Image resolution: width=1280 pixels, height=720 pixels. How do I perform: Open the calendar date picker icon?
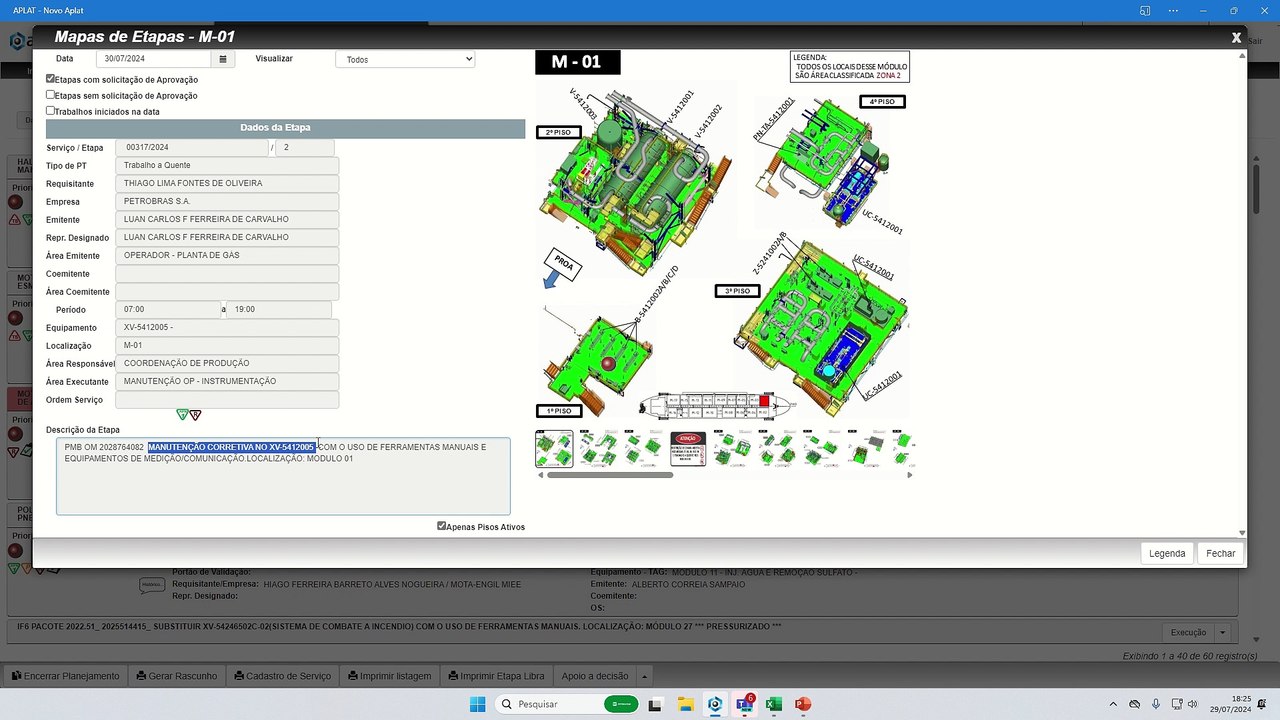pos(223,59)
